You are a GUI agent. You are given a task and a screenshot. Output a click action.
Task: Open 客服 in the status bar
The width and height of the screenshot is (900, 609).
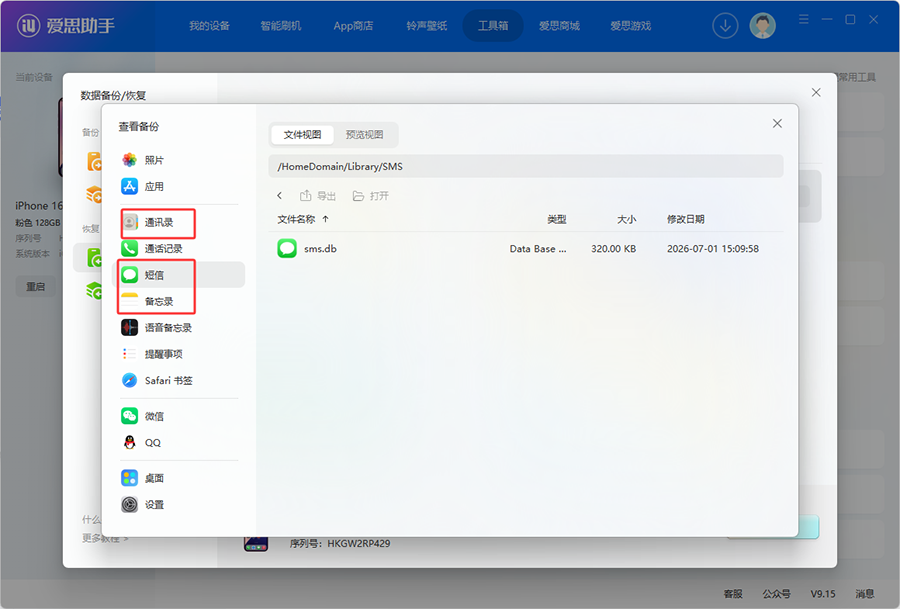coord(733,594)
